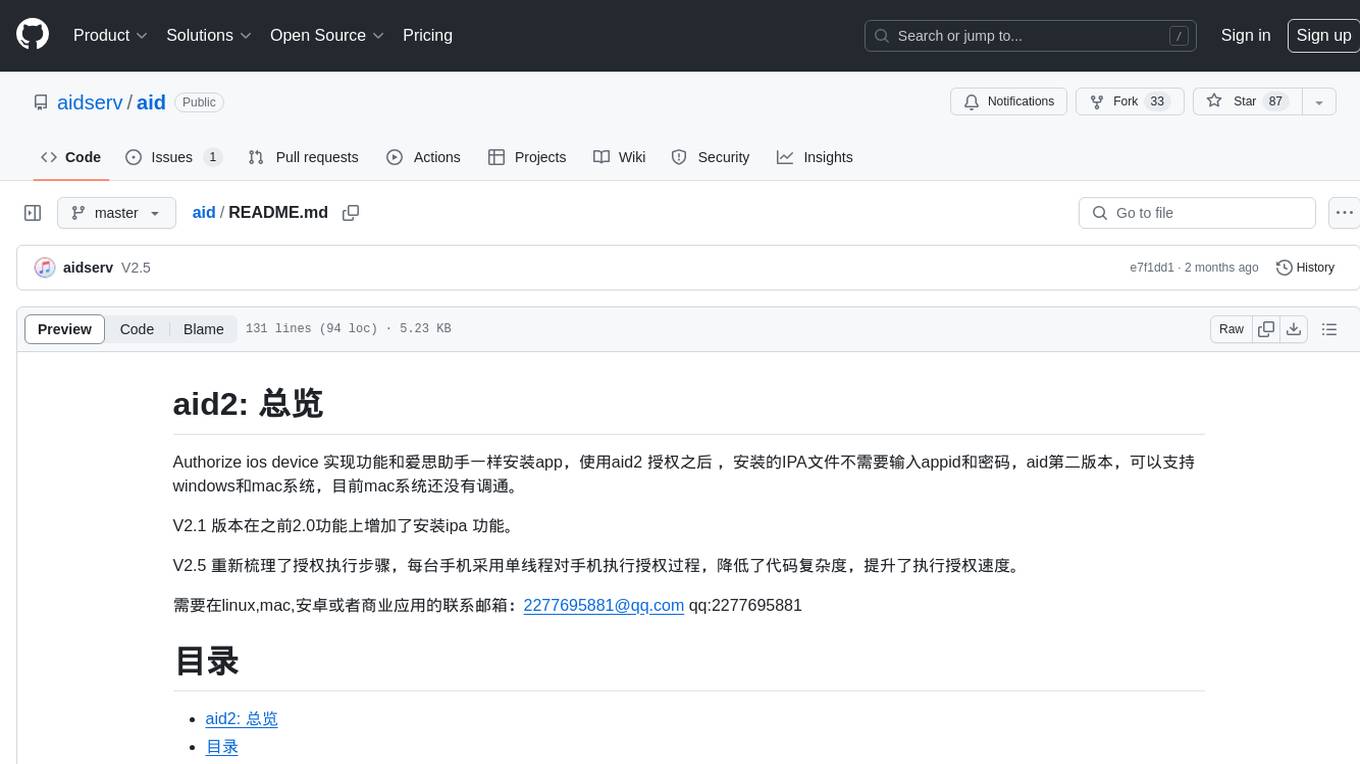
Task: Open the Wiki tab
Action: pyautogui.click(x=619, y=157)
